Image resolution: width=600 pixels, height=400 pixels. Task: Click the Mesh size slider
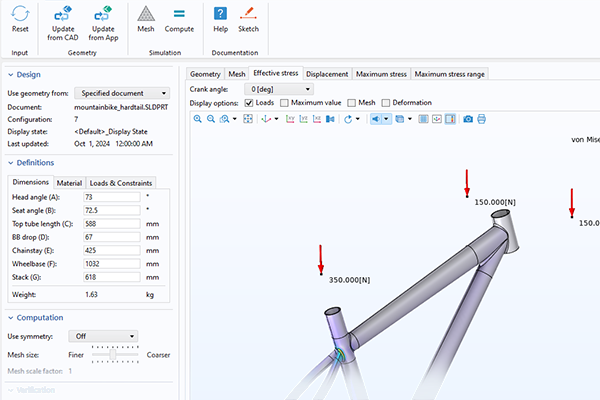pyautogui.click(x=116, y=354)
